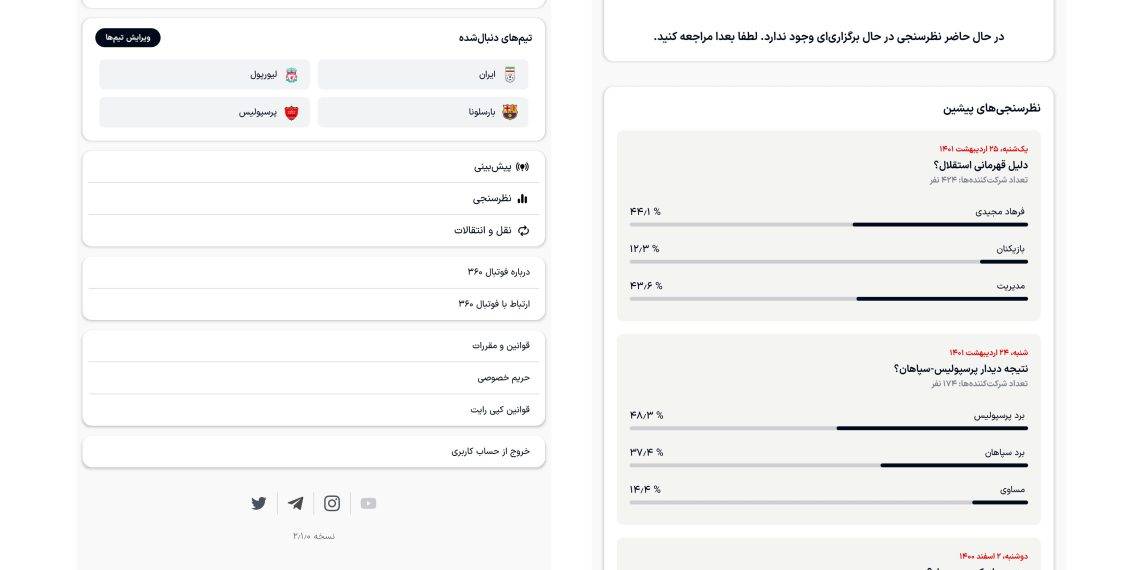The height and width of the screenshot is (570, 1140).
Task: Open حریم خصوصی link
Action: pyautogui.click(x=503, y=378)
